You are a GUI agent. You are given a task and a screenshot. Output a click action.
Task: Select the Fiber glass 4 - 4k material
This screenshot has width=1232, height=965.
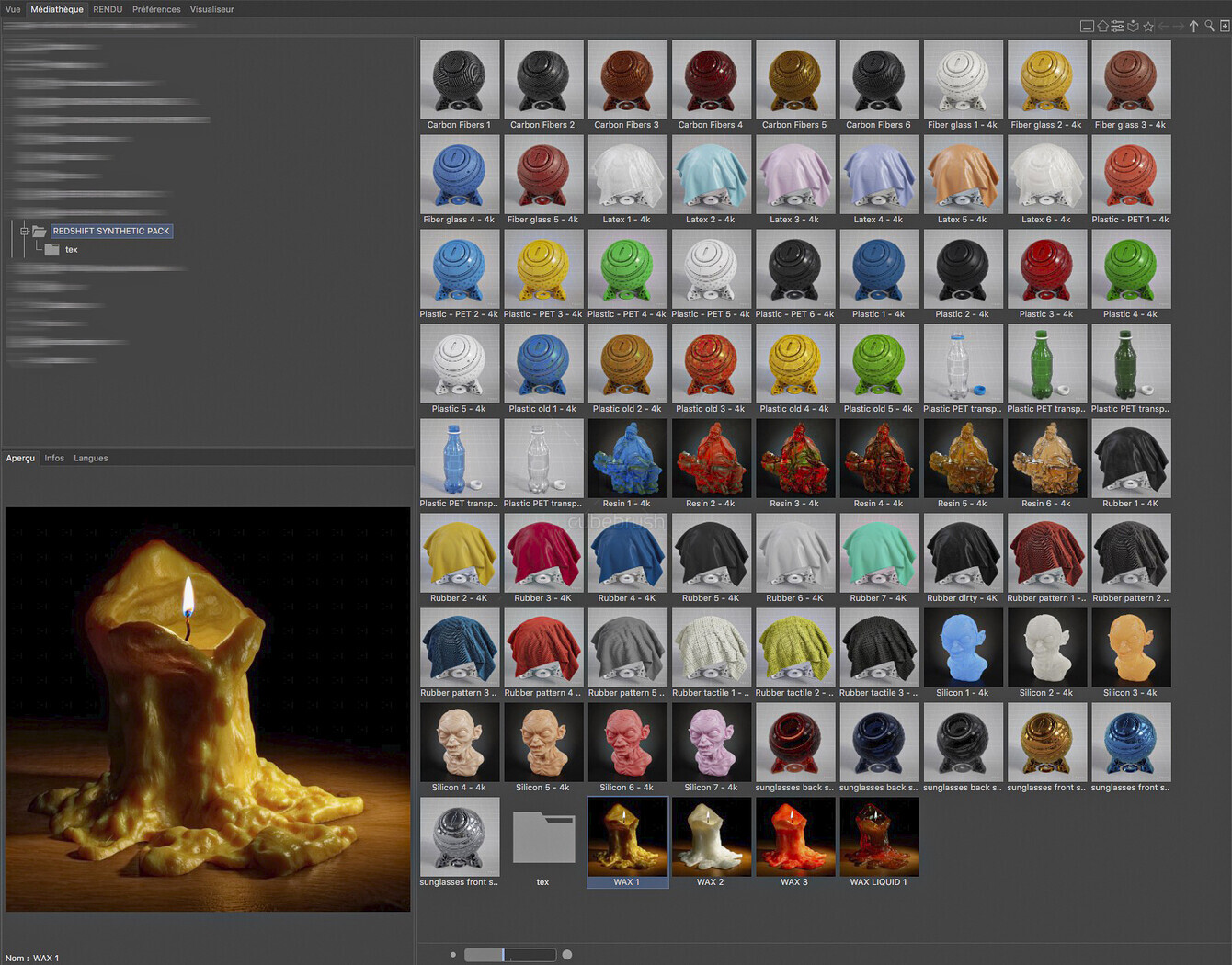coord(460,180)
